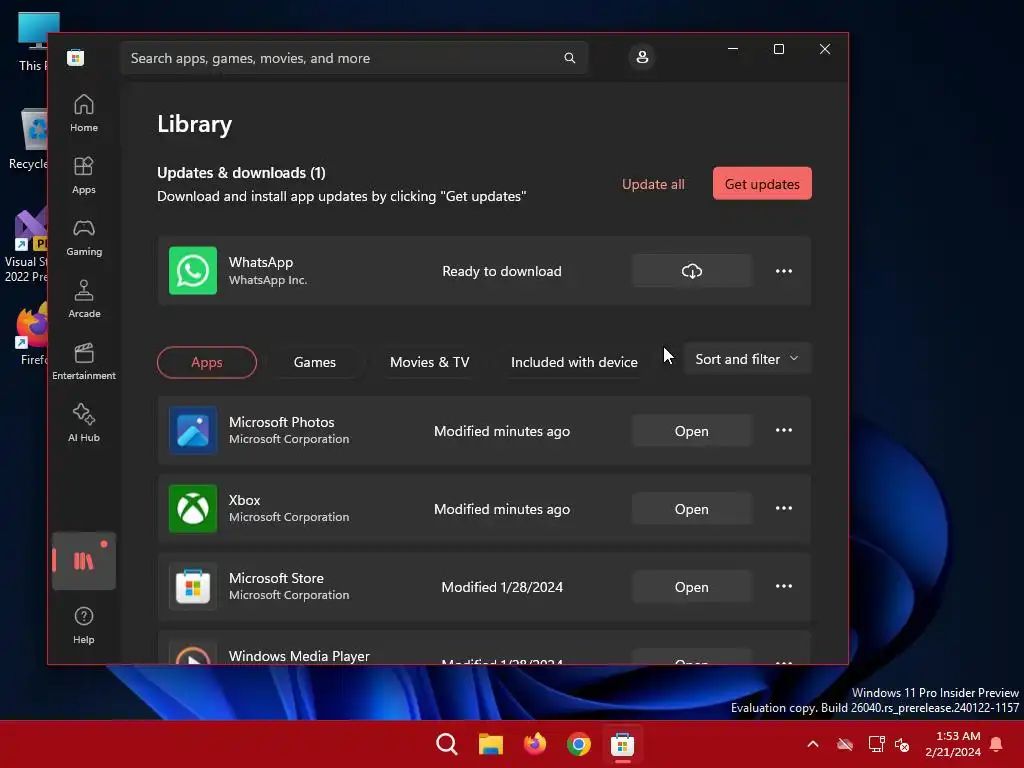
Task: Select the Library icon in sidebar
Action: (x=84, y=561)
